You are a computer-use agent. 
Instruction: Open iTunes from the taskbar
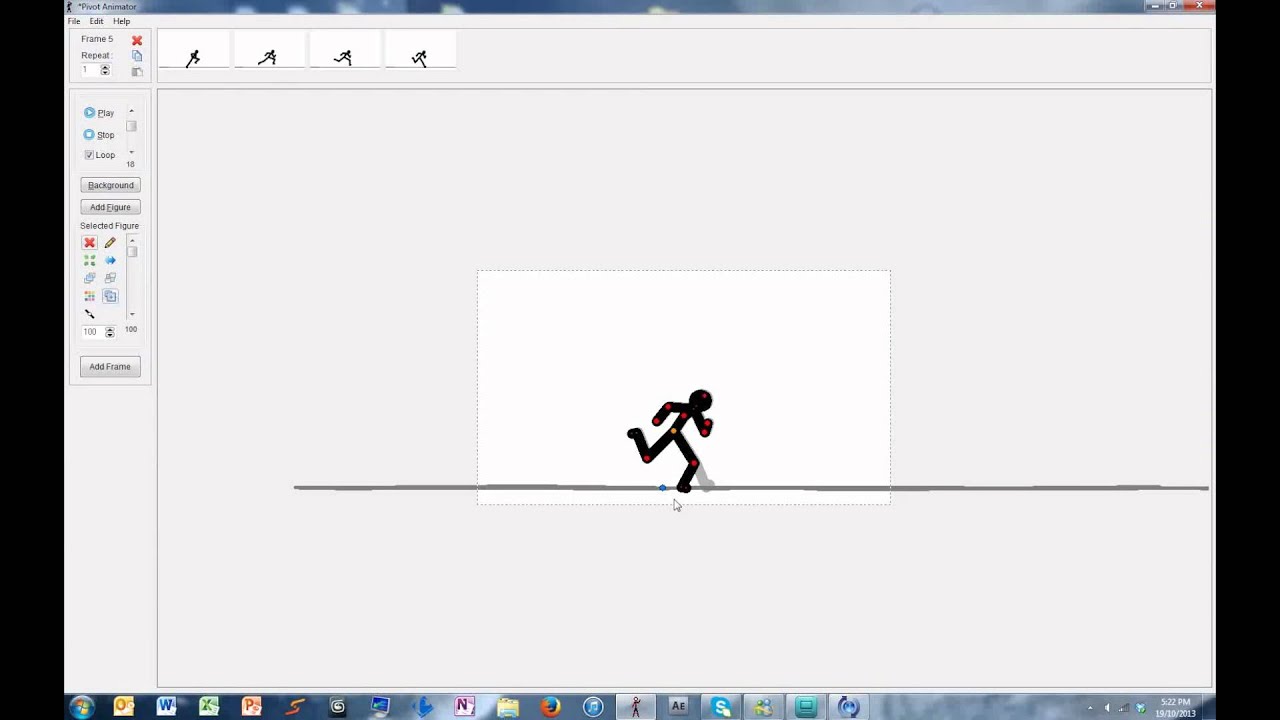(x=593, y=707)
